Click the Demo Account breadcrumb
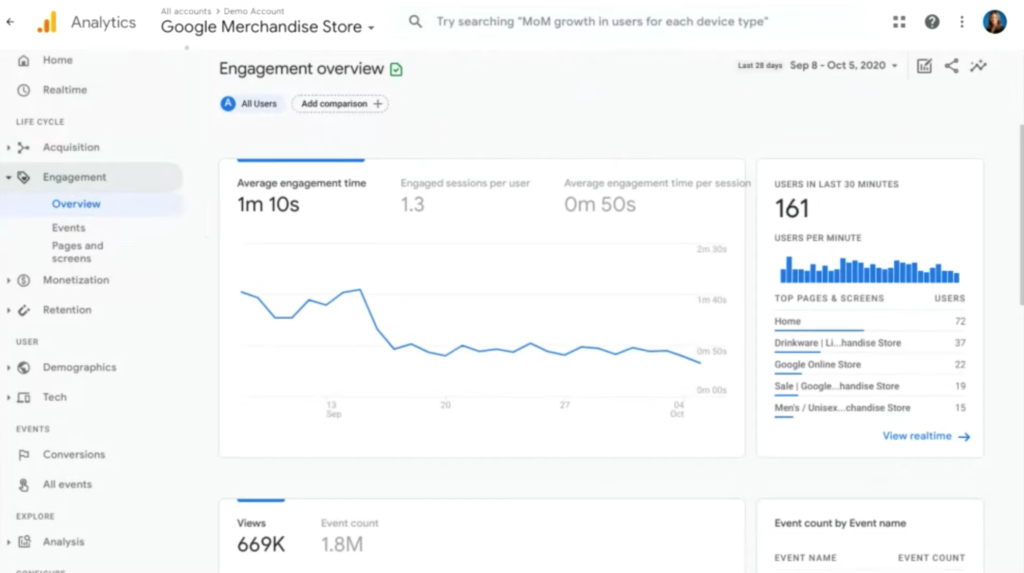Image resolution: width=1024 pixels, height=573 pixels. click(x=253, y=11)
